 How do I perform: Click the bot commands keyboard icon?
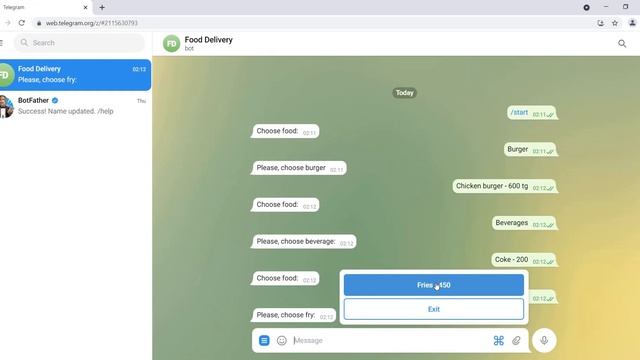click(498, 340)
